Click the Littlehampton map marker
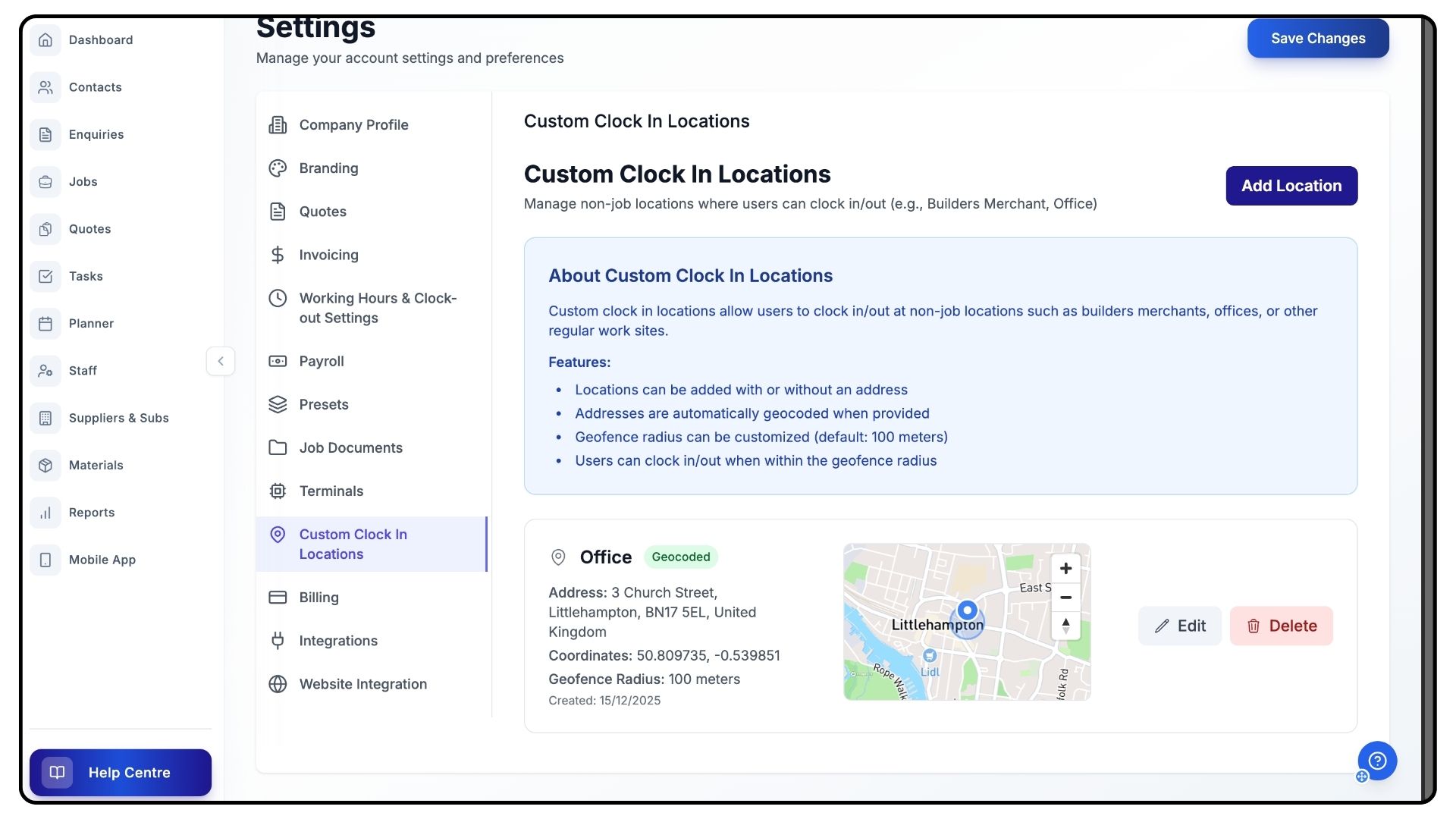 (x=967, y=611)
